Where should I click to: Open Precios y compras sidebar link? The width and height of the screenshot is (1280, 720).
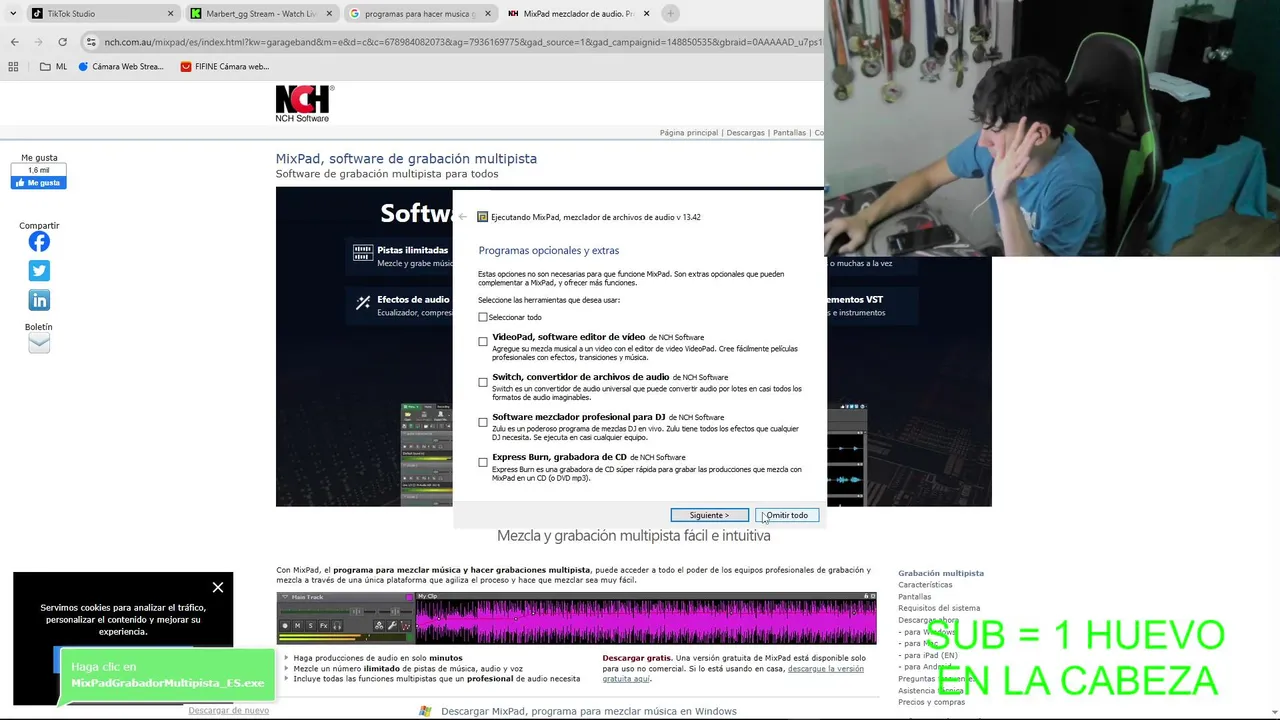(x=931, y=702)
